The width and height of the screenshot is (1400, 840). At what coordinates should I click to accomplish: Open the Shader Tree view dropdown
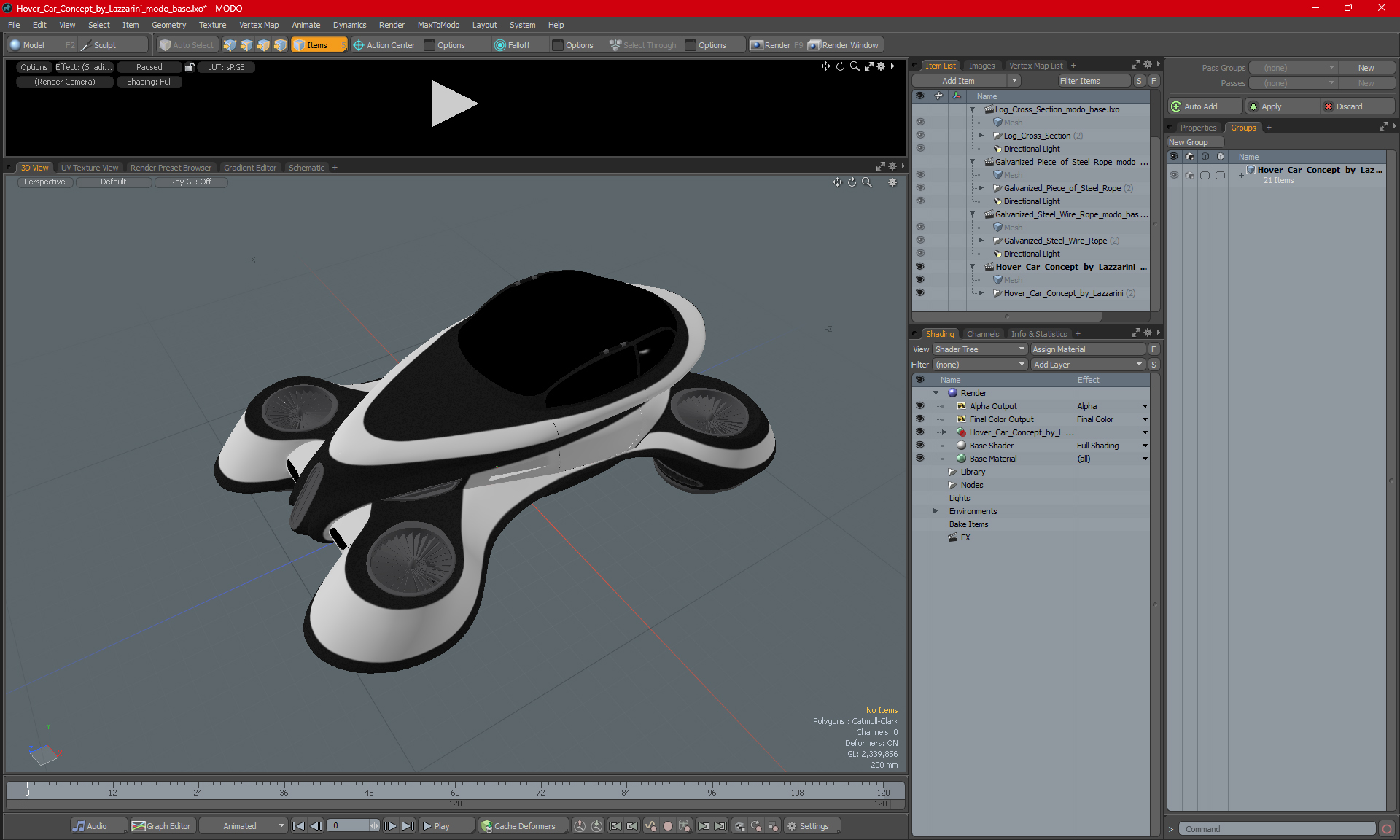pyautogui.click(x=979, y=349)
